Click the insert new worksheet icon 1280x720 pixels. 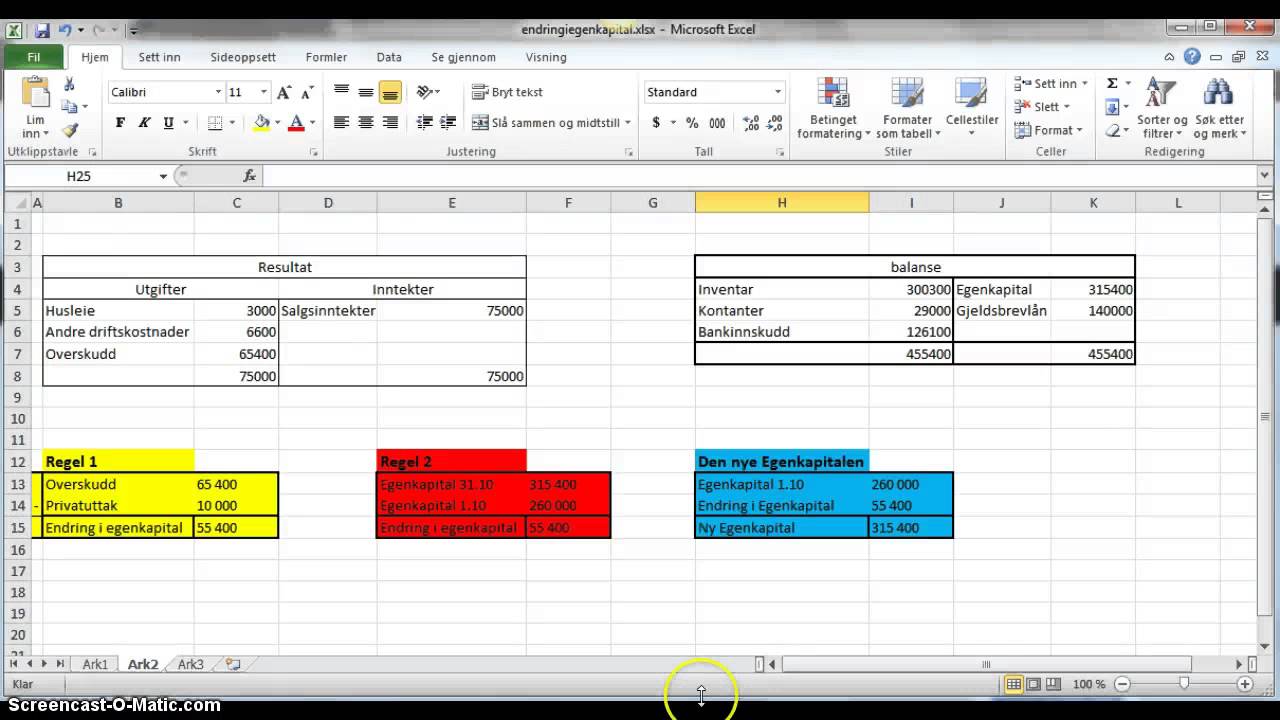click(233, 664)
